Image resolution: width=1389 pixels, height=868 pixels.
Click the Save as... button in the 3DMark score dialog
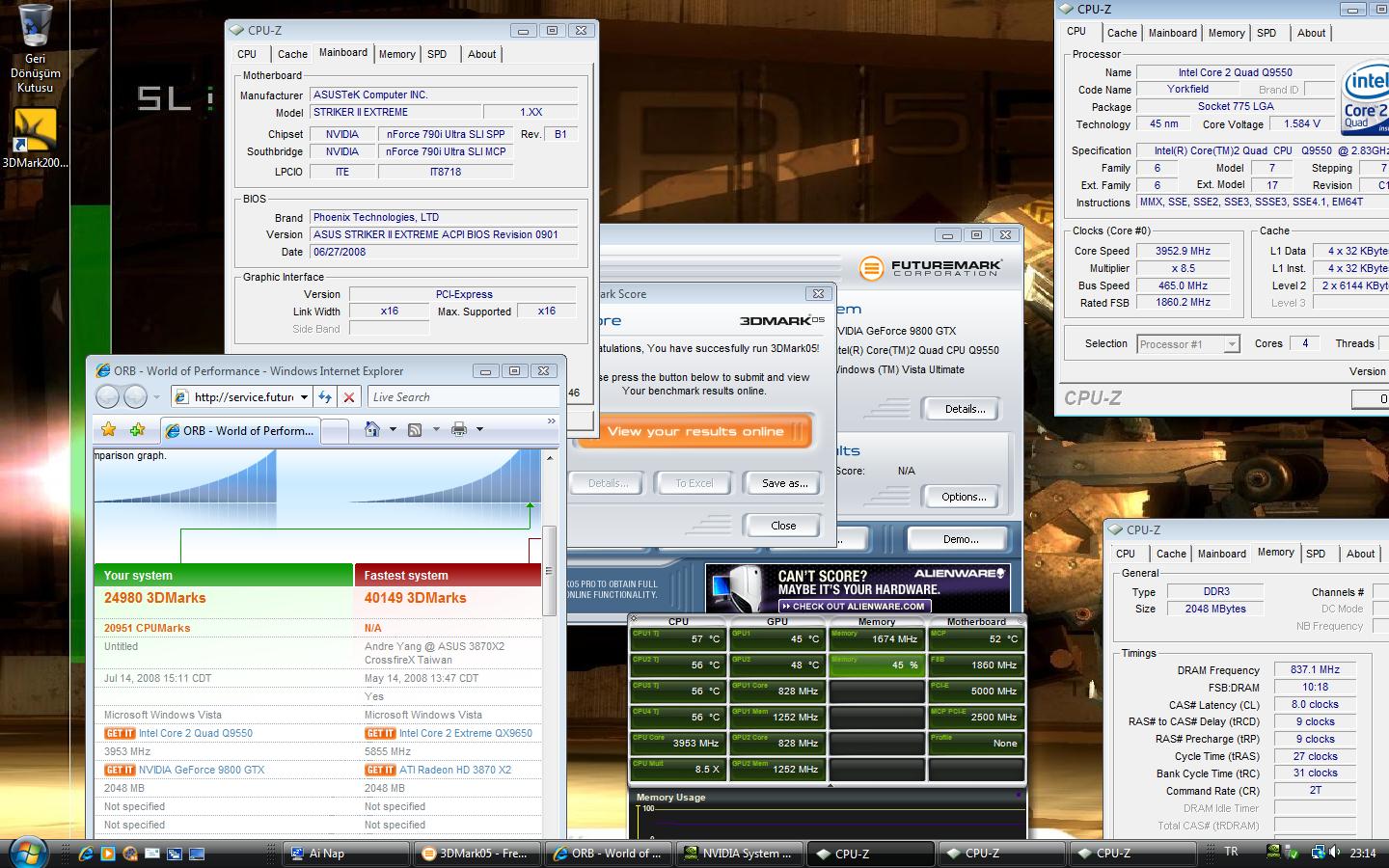[x=784, y=483]
